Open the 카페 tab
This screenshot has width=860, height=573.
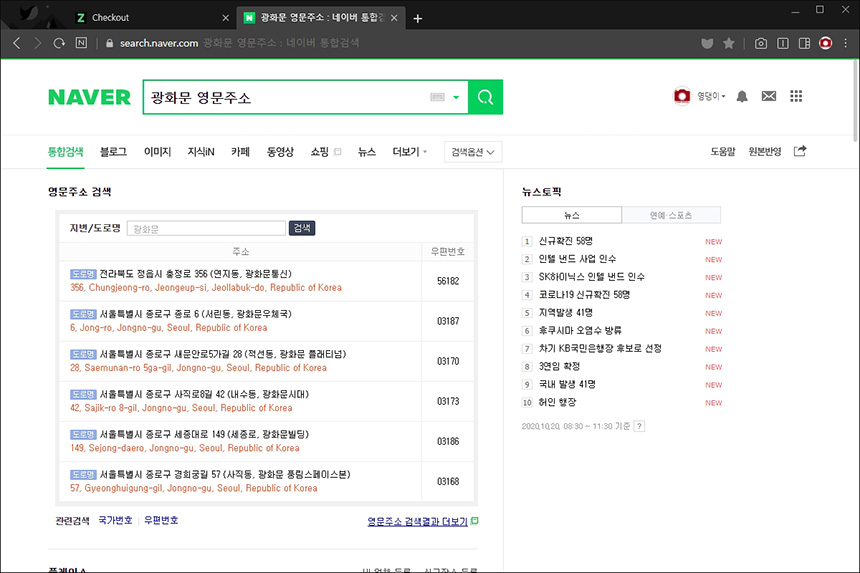click(x=240, y=152)
